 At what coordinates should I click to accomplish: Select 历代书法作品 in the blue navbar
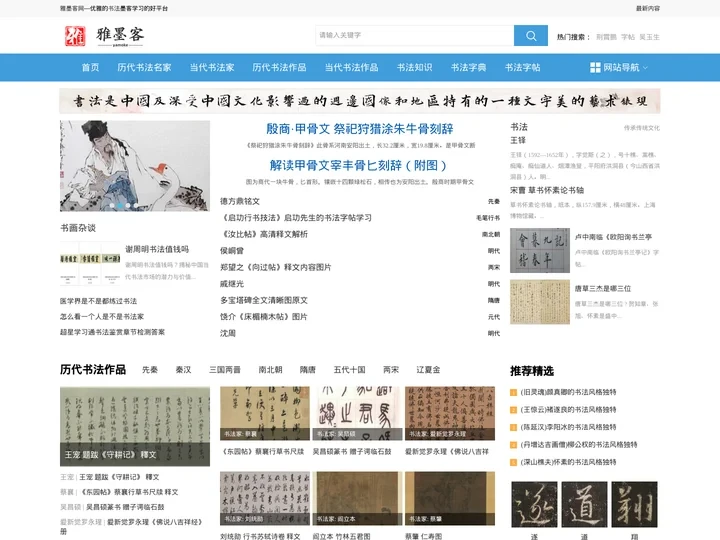pyautogui.click(x=279, y=68)
